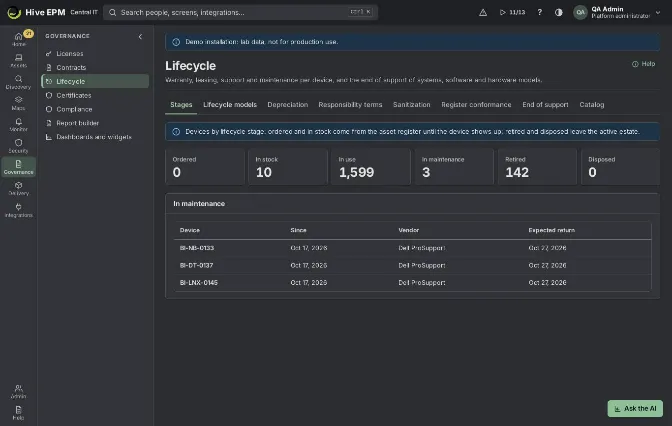
Task: Click the Expected return column header
Action: 552,230
